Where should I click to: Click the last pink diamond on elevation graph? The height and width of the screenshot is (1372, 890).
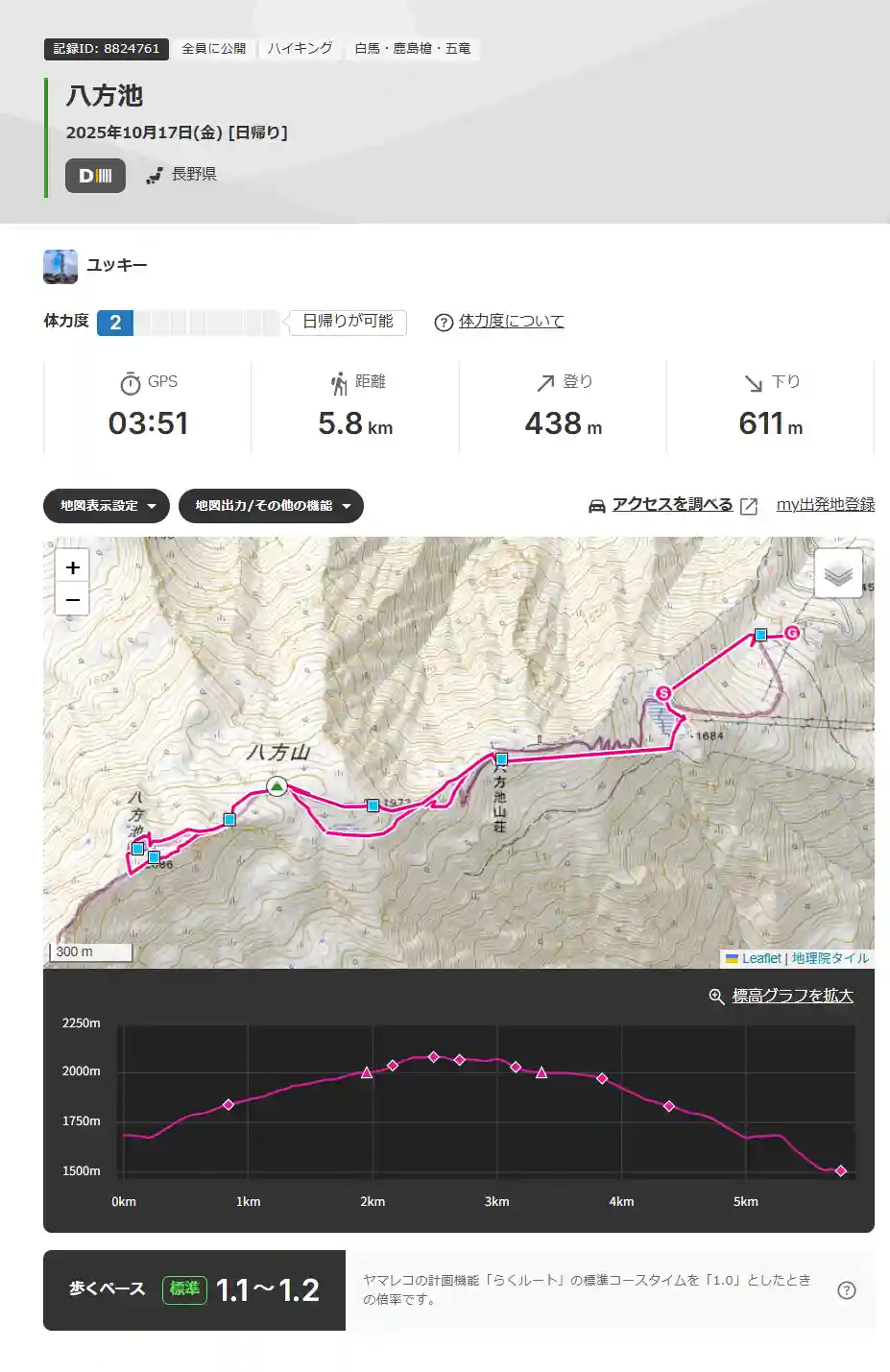coord(841,1170)
